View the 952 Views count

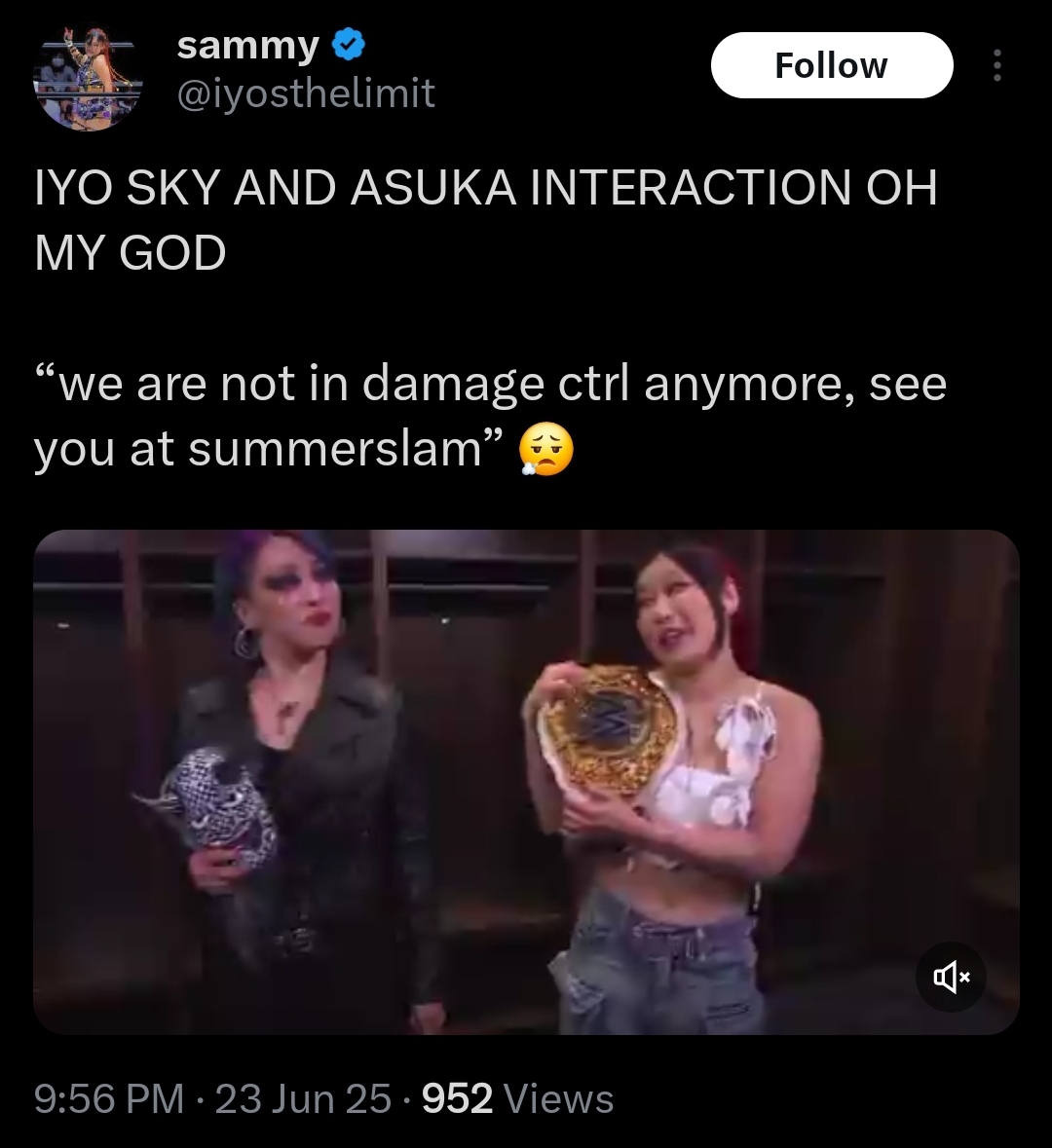click(x=518, y=1098)
